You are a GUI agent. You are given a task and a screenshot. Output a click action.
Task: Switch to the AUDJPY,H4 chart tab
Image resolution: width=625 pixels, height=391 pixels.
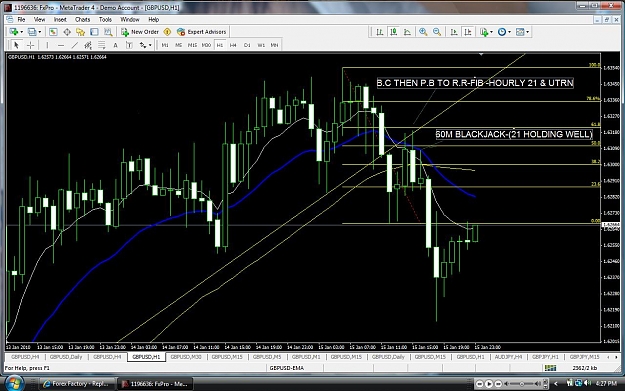(508, 357)
